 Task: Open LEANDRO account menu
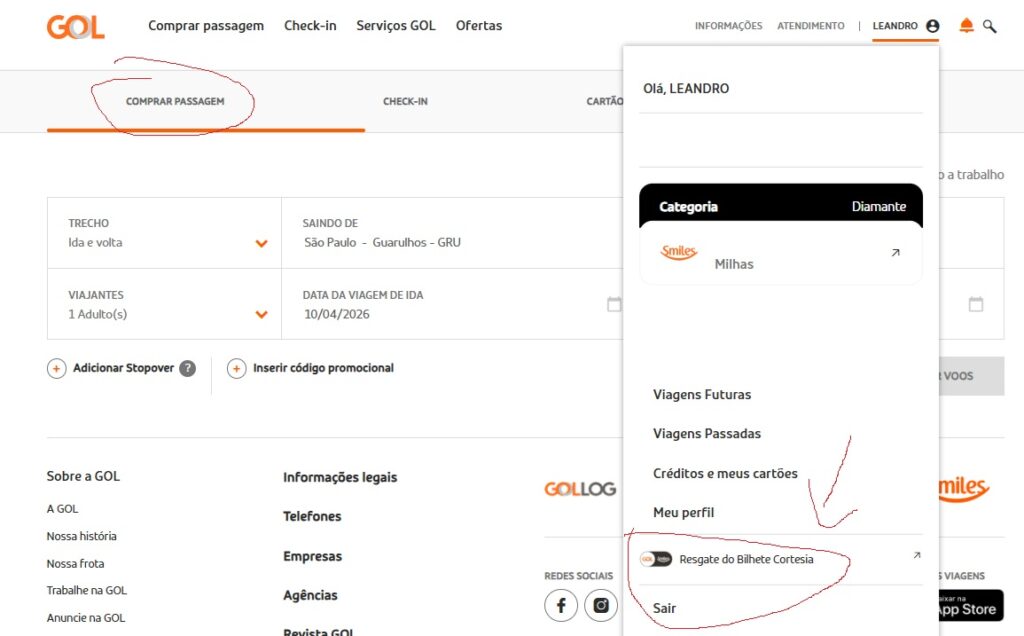point(905,26)
